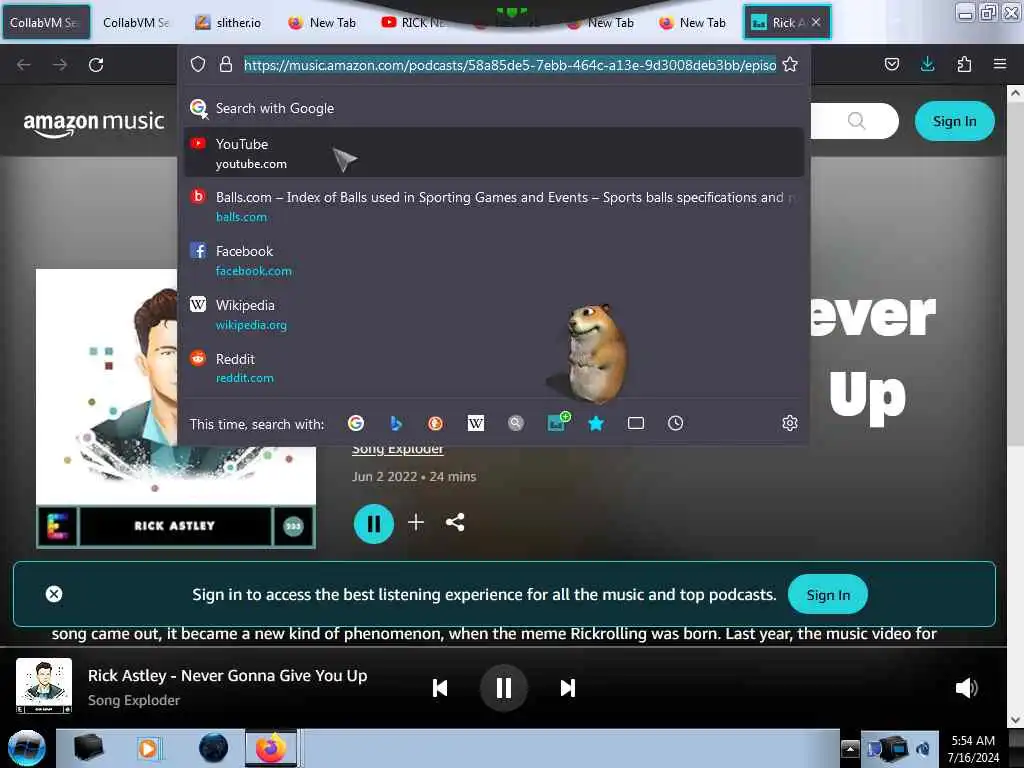Screen dimensions: 1024x768
Task: Reload the page with the refresh icon
Action: coord(96,65)
